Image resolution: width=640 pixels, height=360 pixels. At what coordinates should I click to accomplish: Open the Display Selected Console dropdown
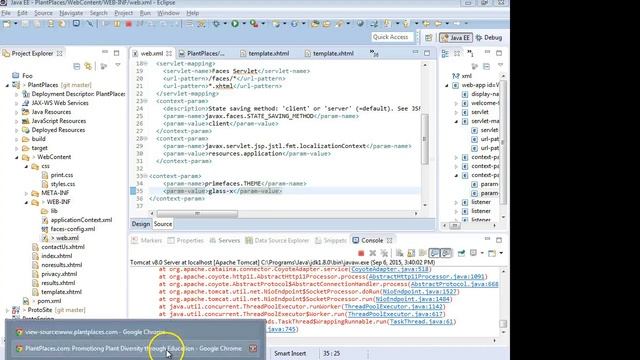[x=482, y=253]
